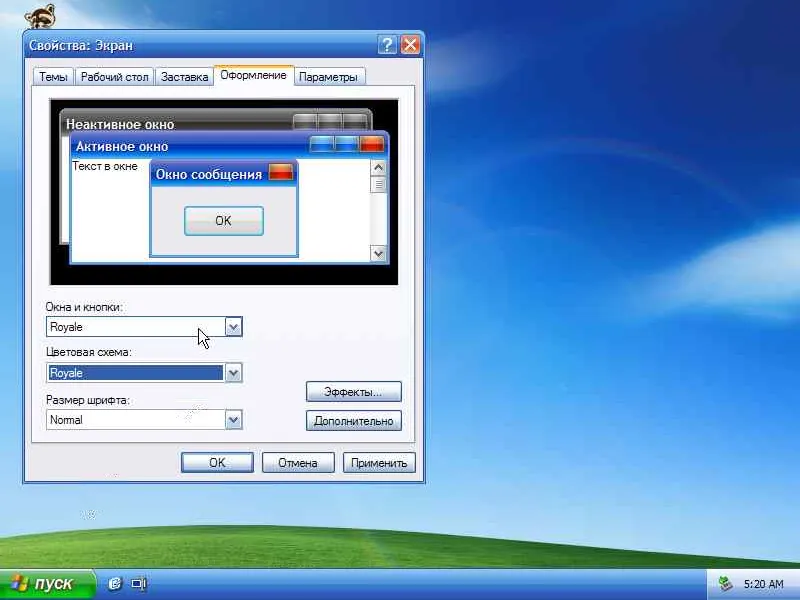
Task: Click the Оформление tab
Action: [x=254, y=75]
